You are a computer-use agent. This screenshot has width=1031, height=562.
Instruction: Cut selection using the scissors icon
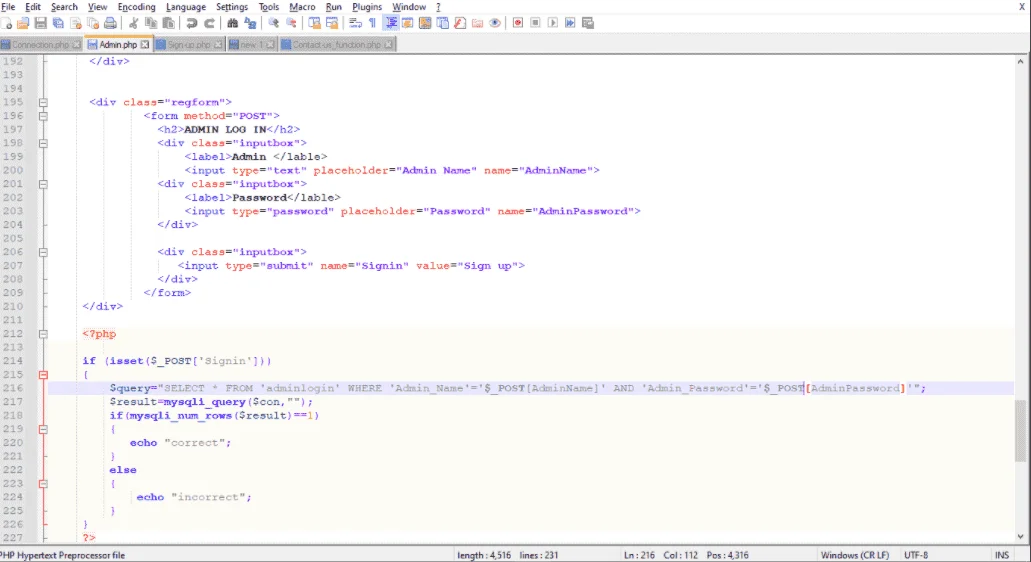pyautogui.click(x=133, y=23)
